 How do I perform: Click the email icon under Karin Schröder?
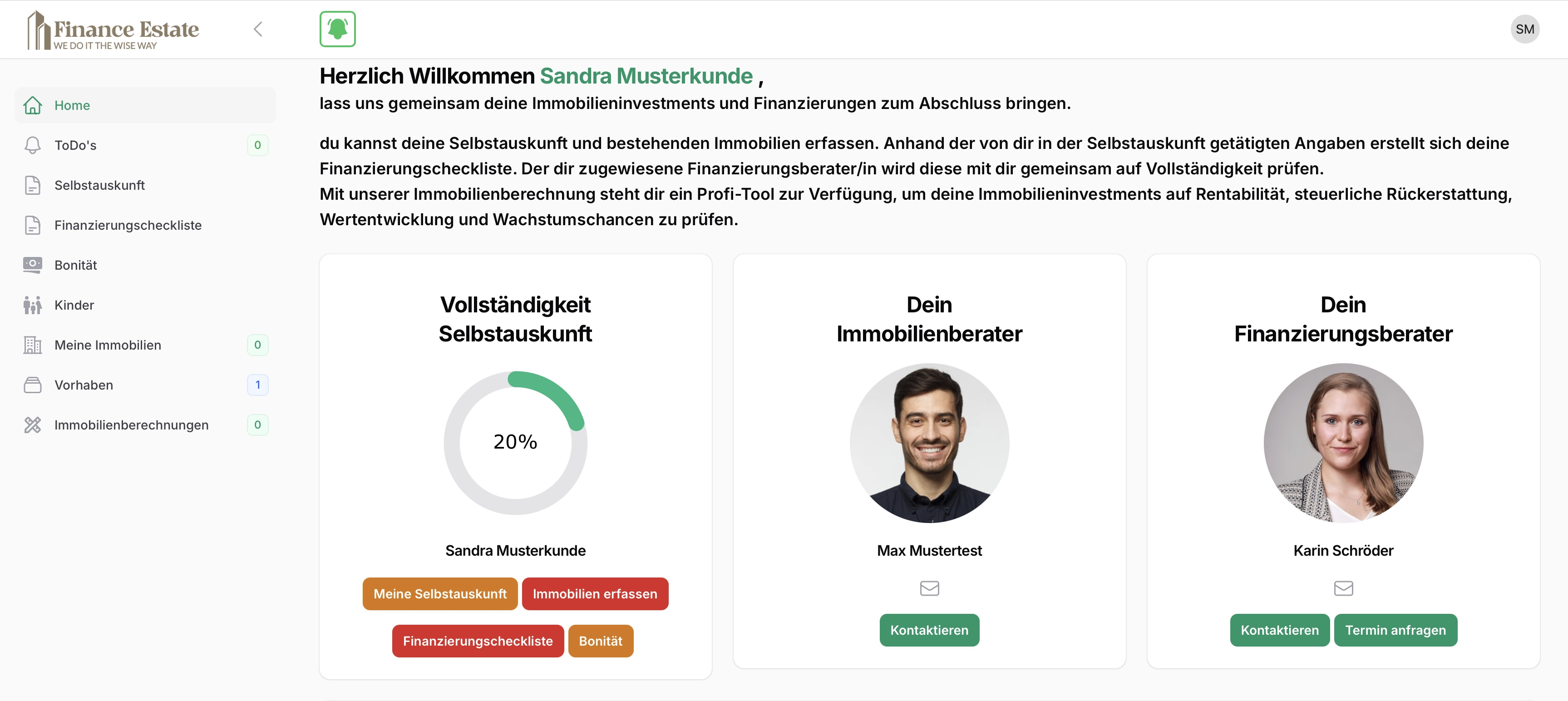coord(1343,588)
